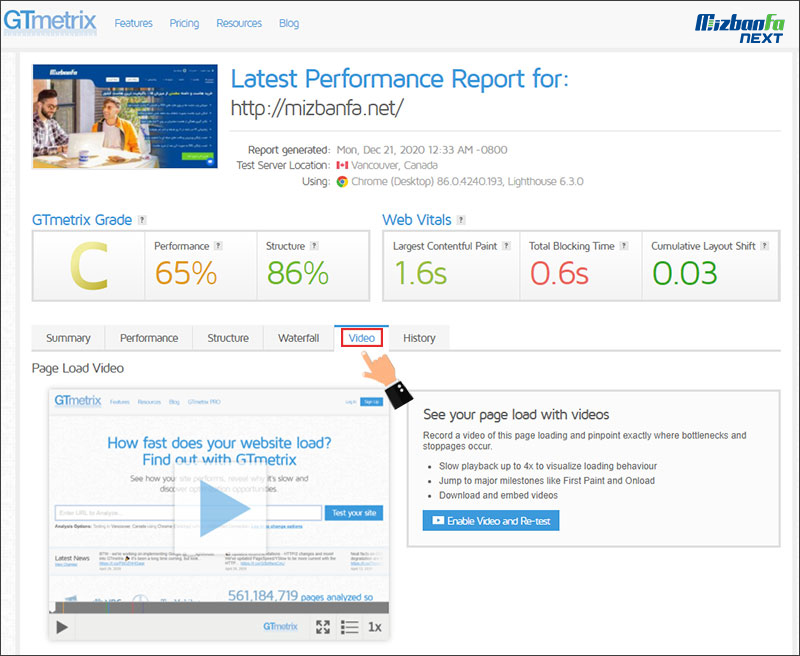Play the page load video from the control bar
This screenshot has height=656, width=800.
pos(62,627)
